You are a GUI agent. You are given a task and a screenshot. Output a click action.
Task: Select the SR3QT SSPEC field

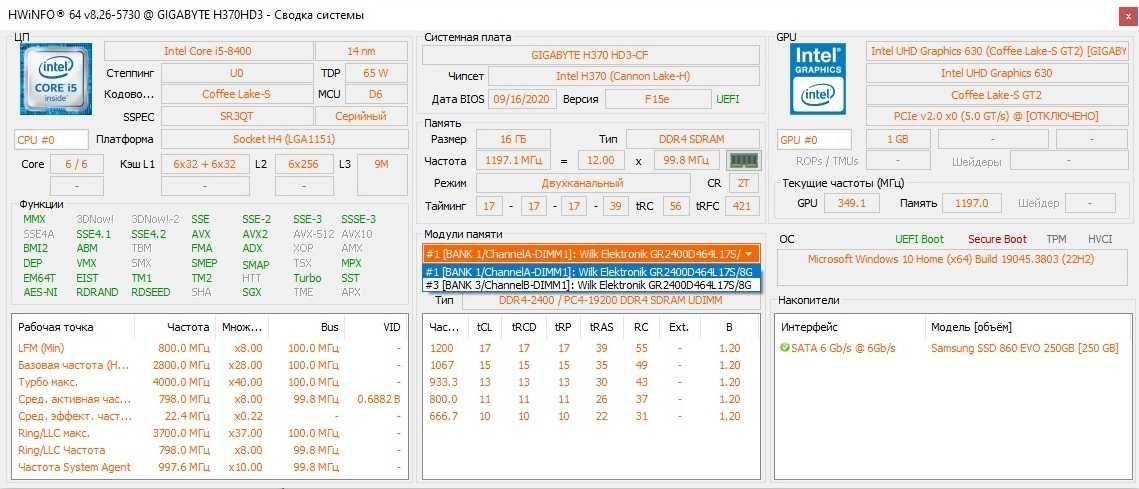pos(237,116)
